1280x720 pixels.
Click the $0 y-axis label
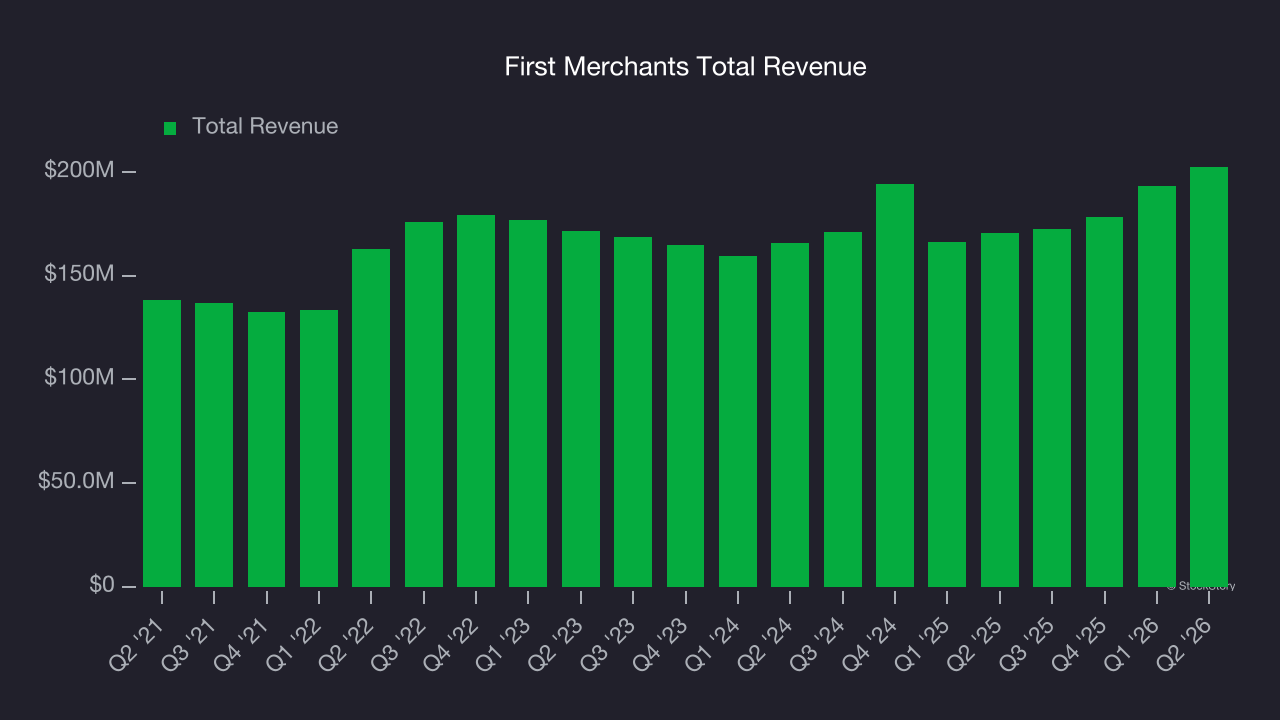point(103,584)
